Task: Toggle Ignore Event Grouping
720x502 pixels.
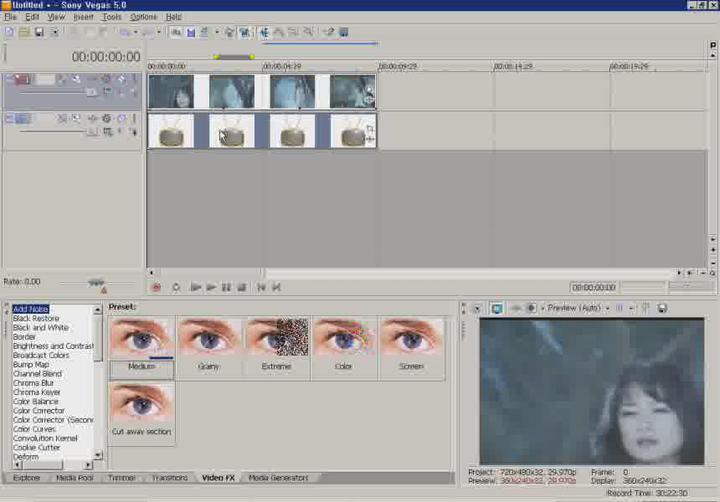Action: [x=245, y=32]
